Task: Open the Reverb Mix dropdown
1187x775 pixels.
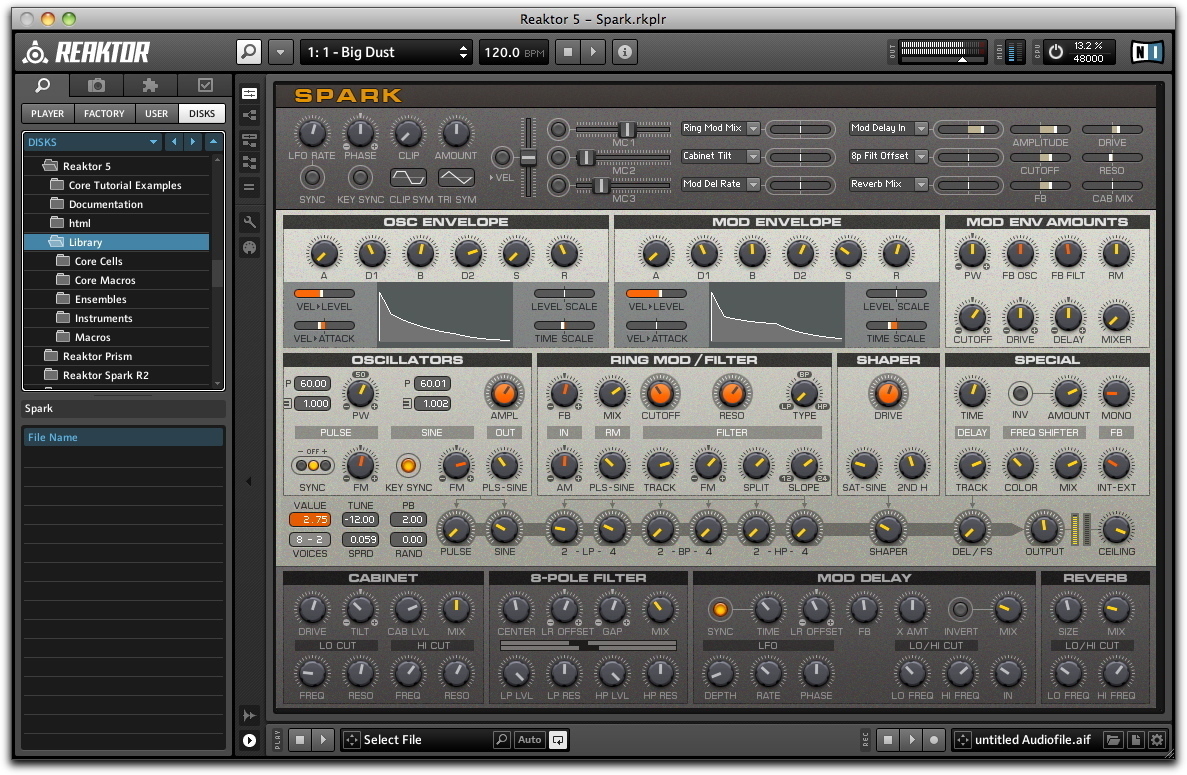Action: (x=889, y=185)
